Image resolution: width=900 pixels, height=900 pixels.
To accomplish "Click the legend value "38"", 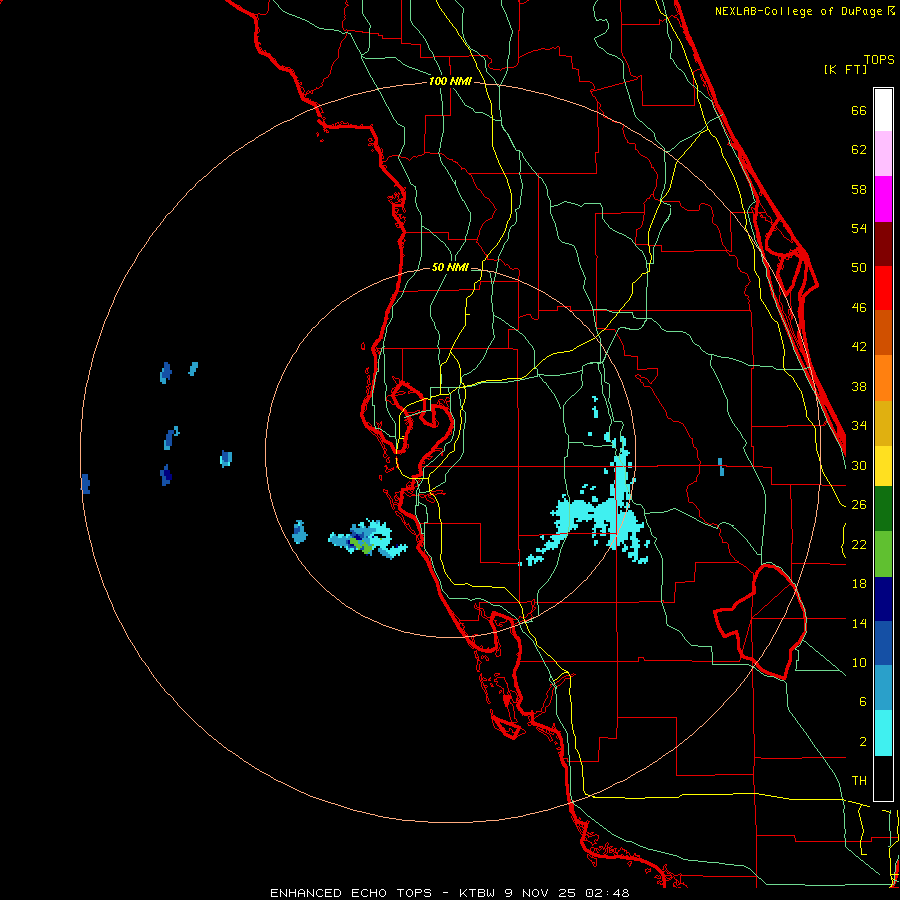I will click(x=859, y=386).
